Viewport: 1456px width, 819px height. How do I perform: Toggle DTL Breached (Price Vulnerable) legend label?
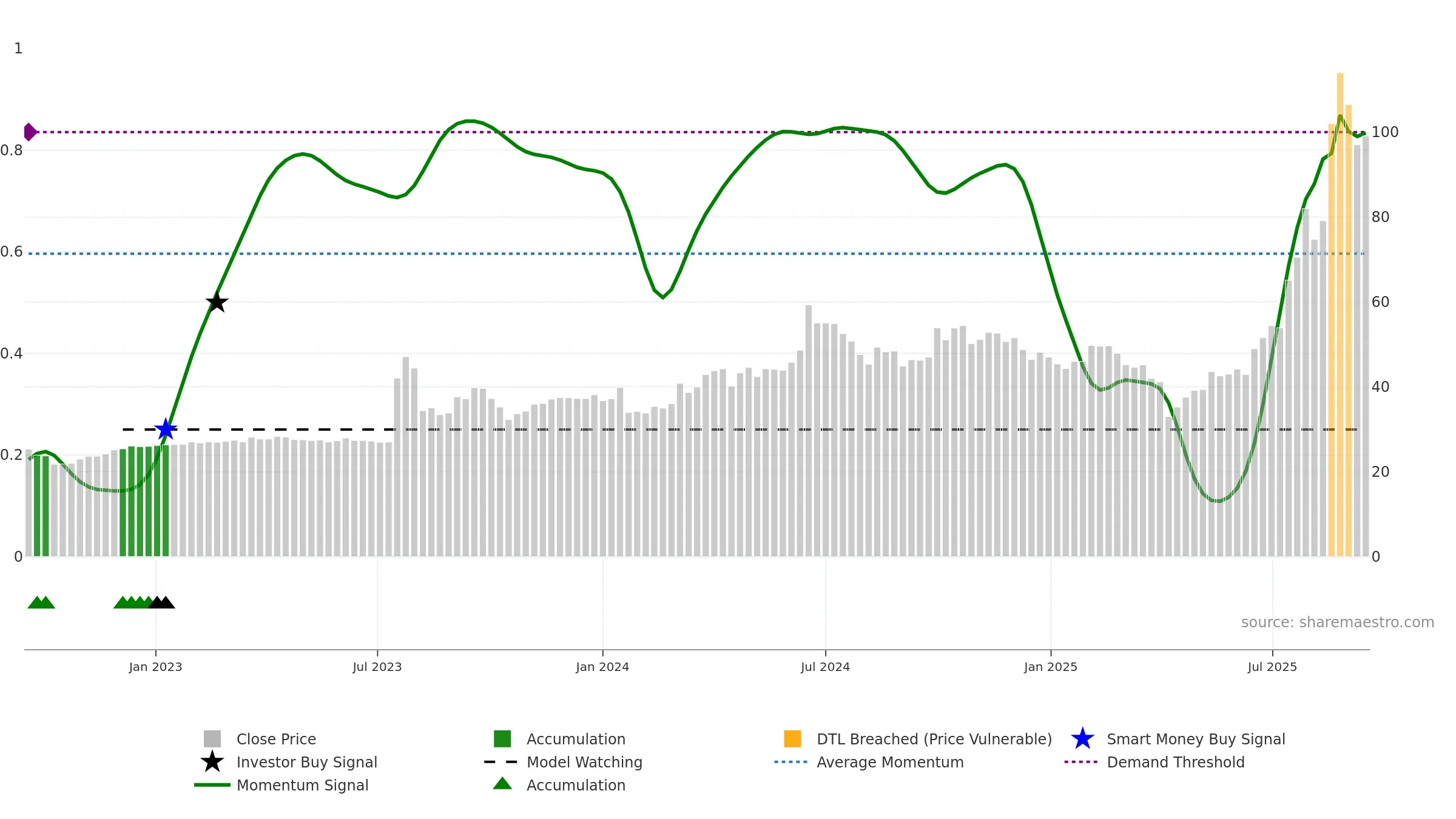pos(934,739)
